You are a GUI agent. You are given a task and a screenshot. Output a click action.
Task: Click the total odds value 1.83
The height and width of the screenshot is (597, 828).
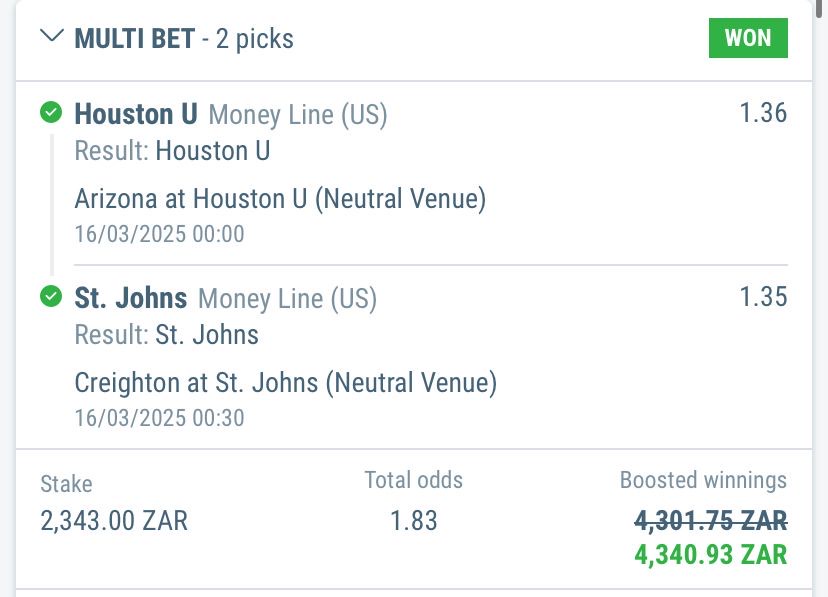click(413, 521)
